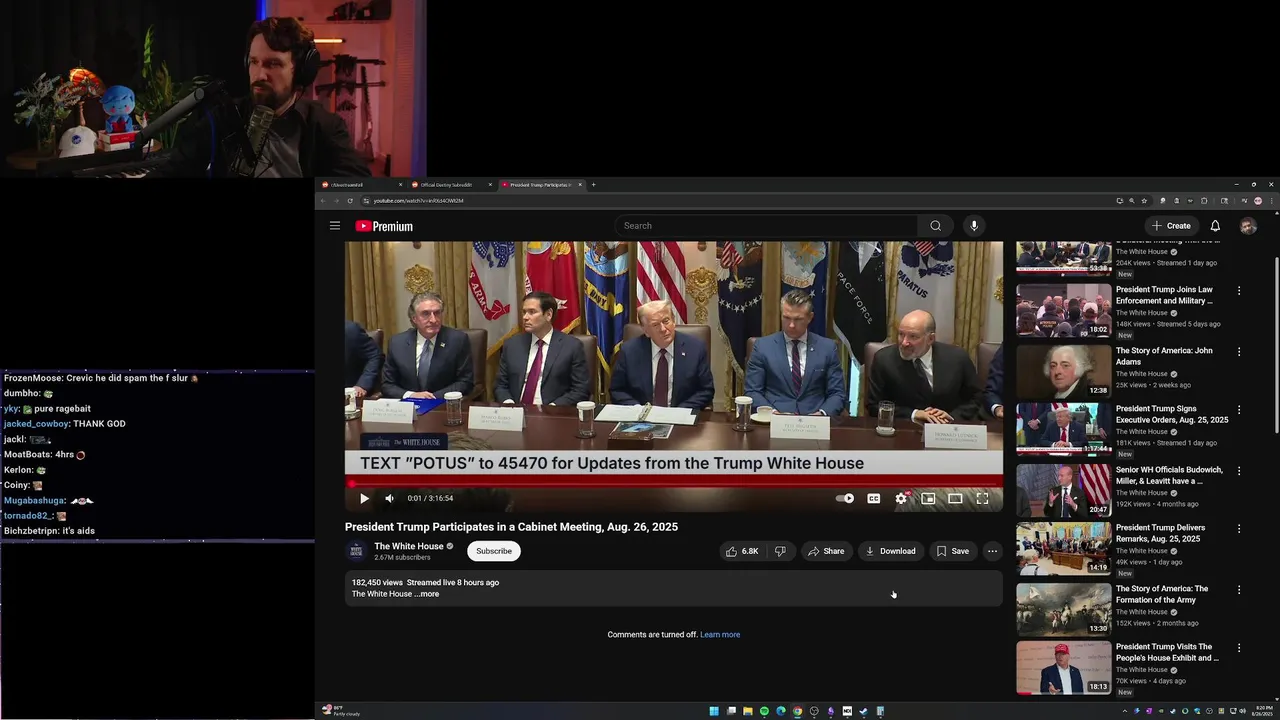The height and width of the screenshot is (720, 1280).
Task: Open YouTube notifications bell
Action: click(1215, 226)
